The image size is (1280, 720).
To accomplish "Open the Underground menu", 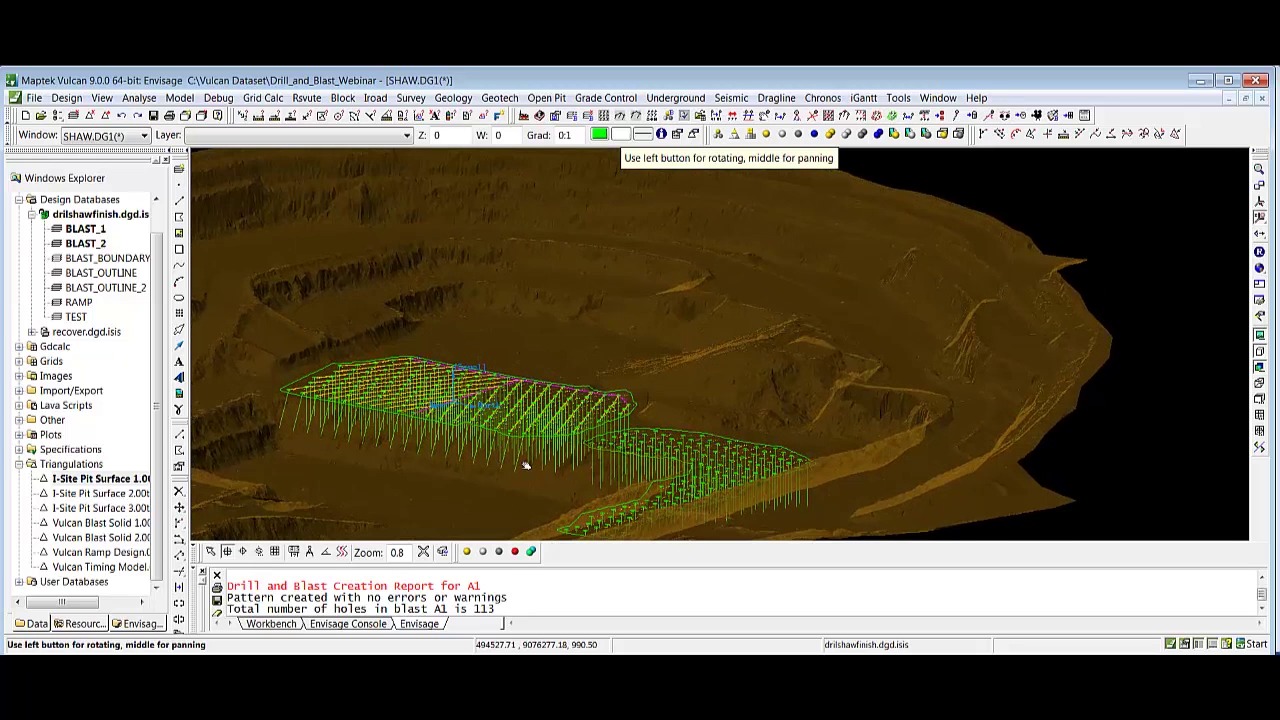I will pyautogui.click(x=675, y=98).
